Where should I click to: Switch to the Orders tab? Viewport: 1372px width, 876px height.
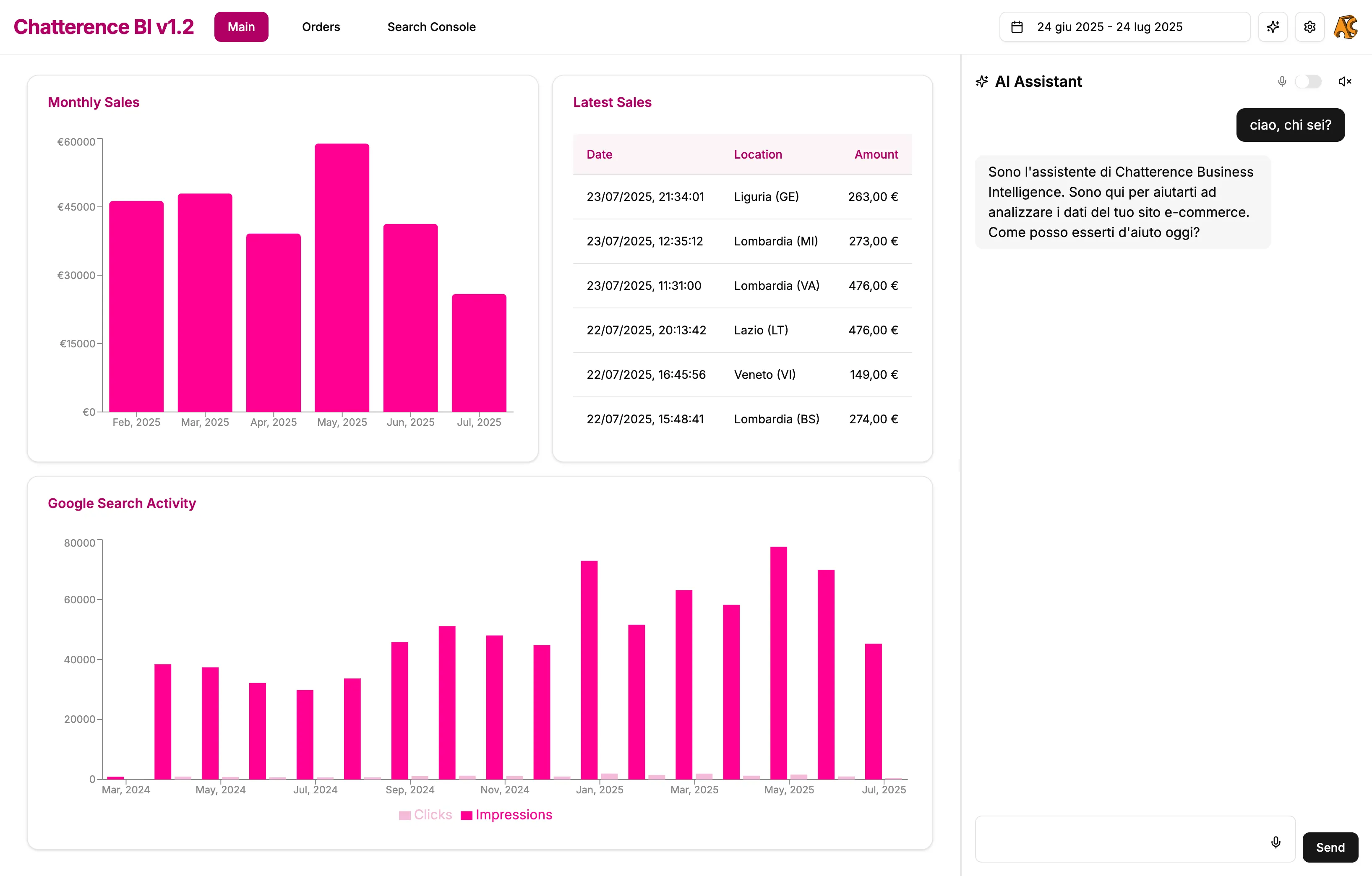click(321, 27)
